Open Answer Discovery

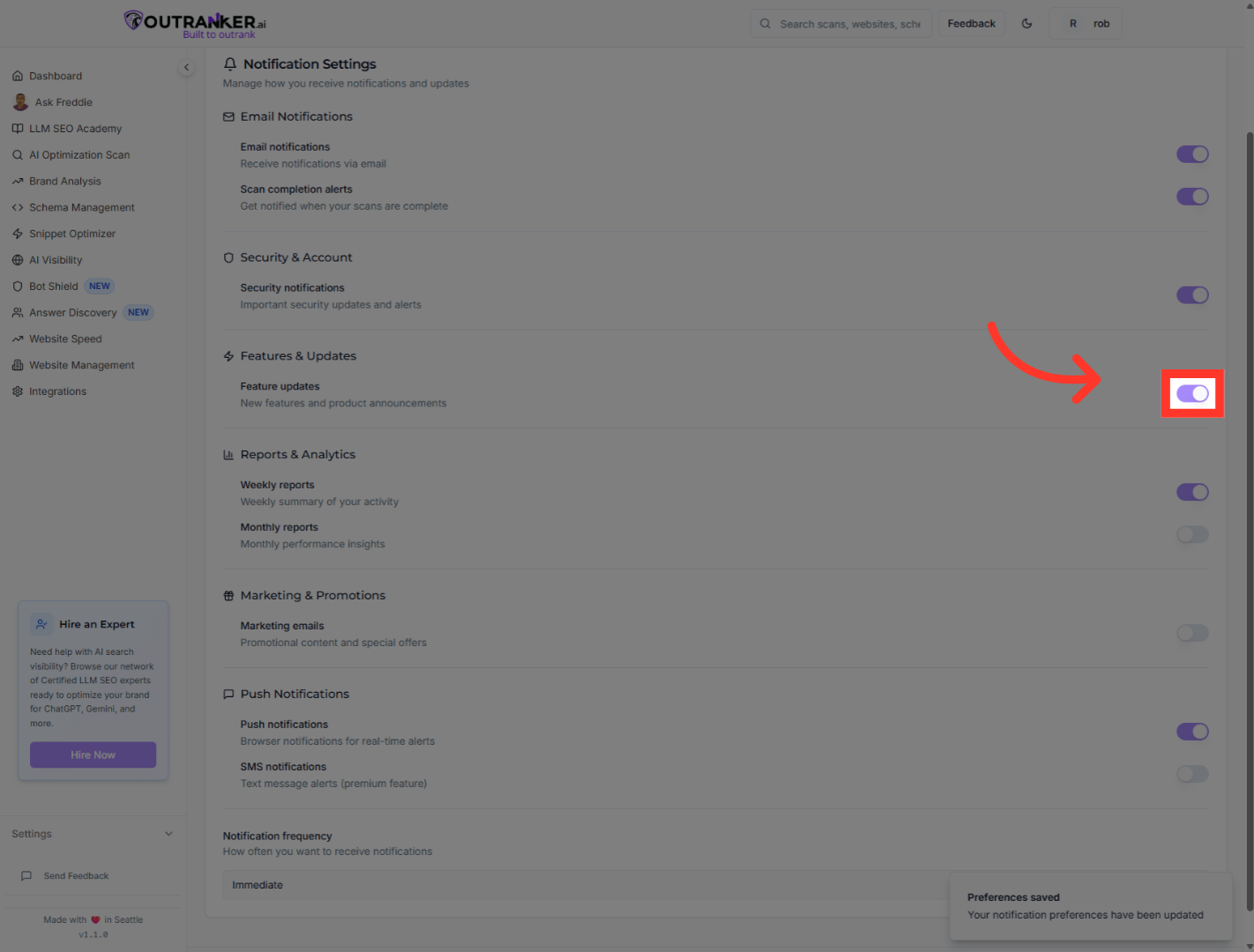72,312
